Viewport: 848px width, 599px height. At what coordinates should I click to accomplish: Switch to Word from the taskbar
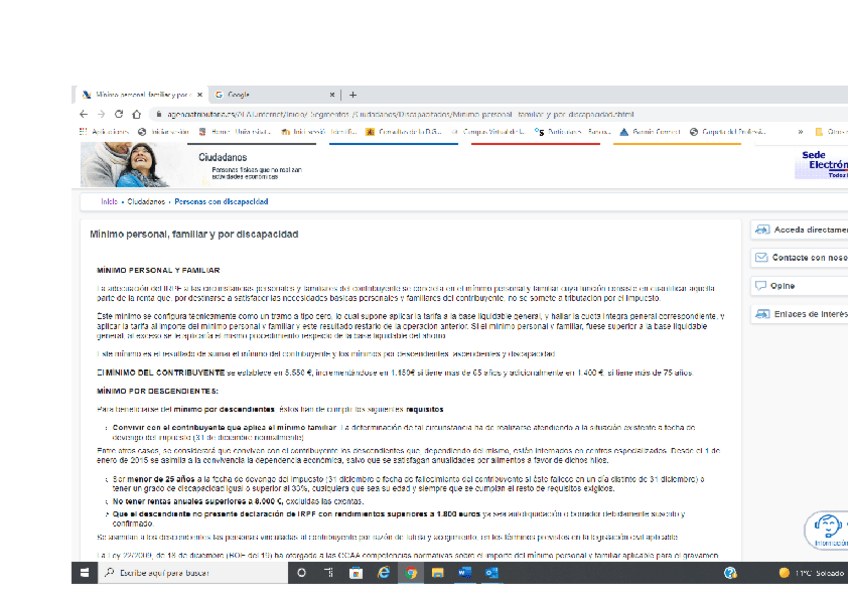click(465, 573)
